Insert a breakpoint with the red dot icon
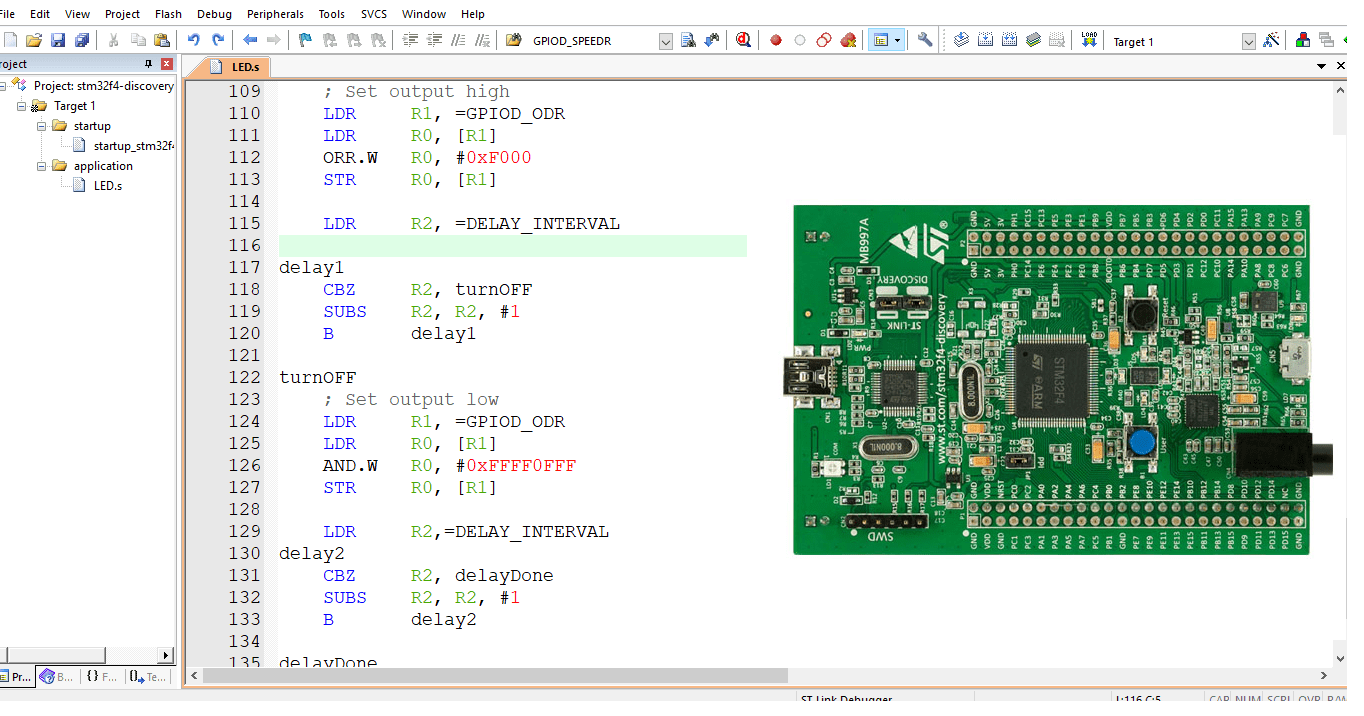Image resolution: width=1364 pixels, height=716 pixels. [x=775, y=41]
